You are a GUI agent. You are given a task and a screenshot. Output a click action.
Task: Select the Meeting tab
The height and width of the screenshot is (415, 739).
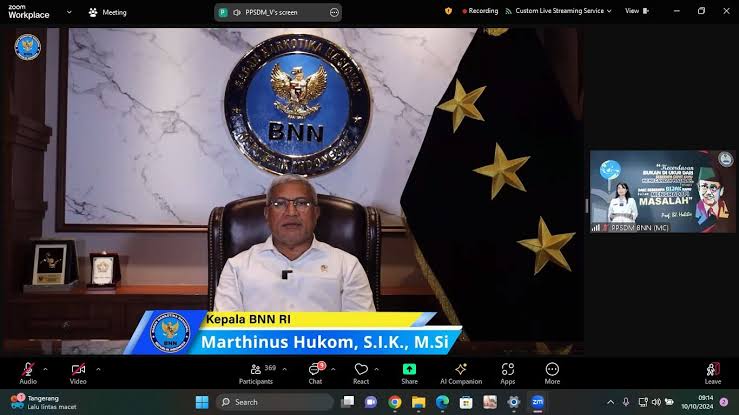tap(107, 12)
